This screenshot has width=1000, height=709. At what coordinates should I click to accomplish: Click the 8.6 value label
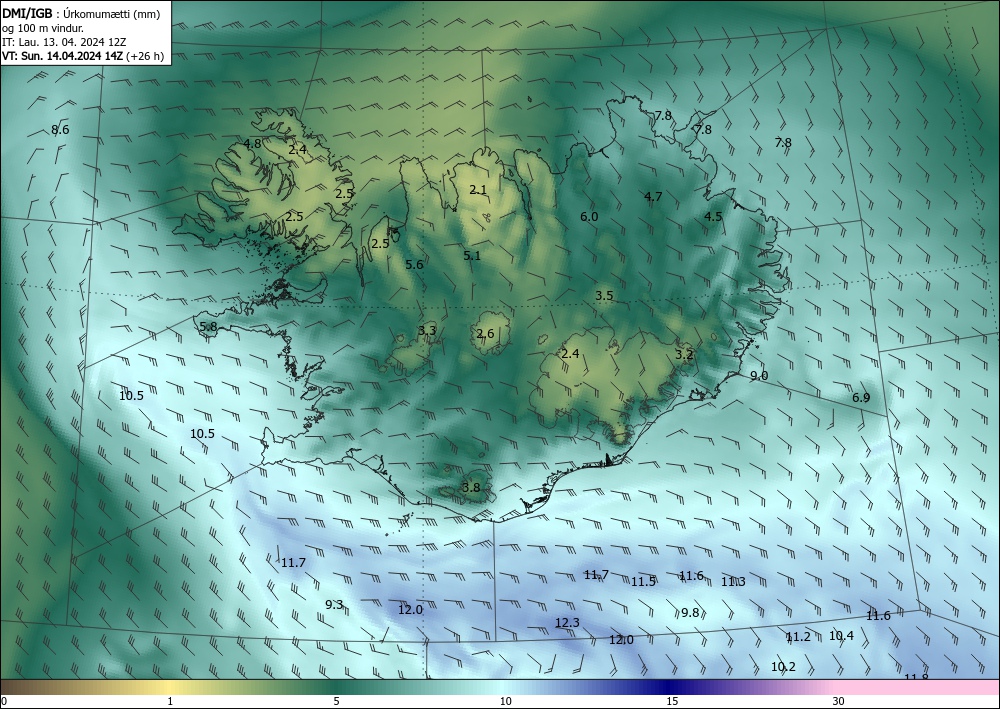pyautogui.click(x=60, y=130)
